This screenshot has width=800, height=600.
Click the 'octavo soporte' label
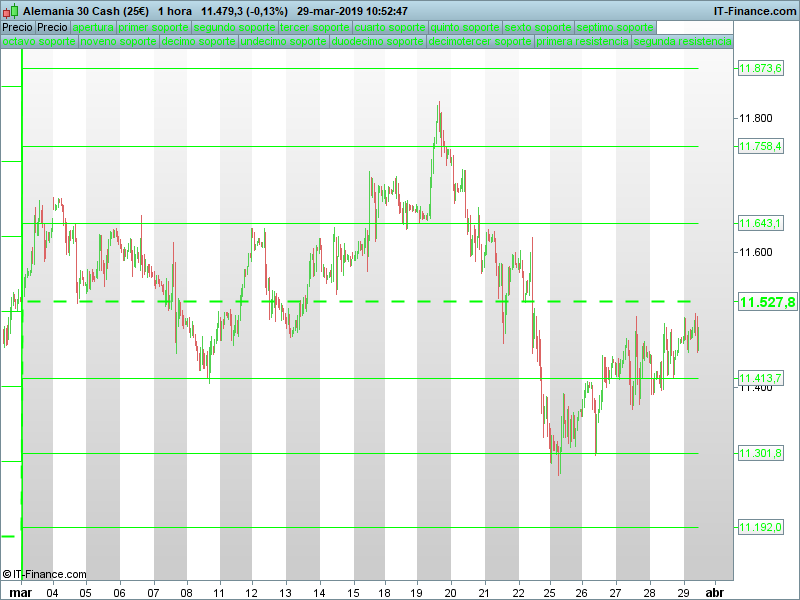click(x=39, y=42)
